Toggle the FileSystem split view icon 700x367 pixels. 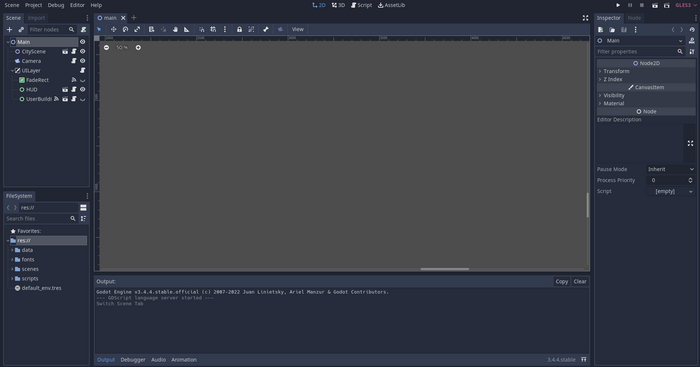click(x=83, y=208)
